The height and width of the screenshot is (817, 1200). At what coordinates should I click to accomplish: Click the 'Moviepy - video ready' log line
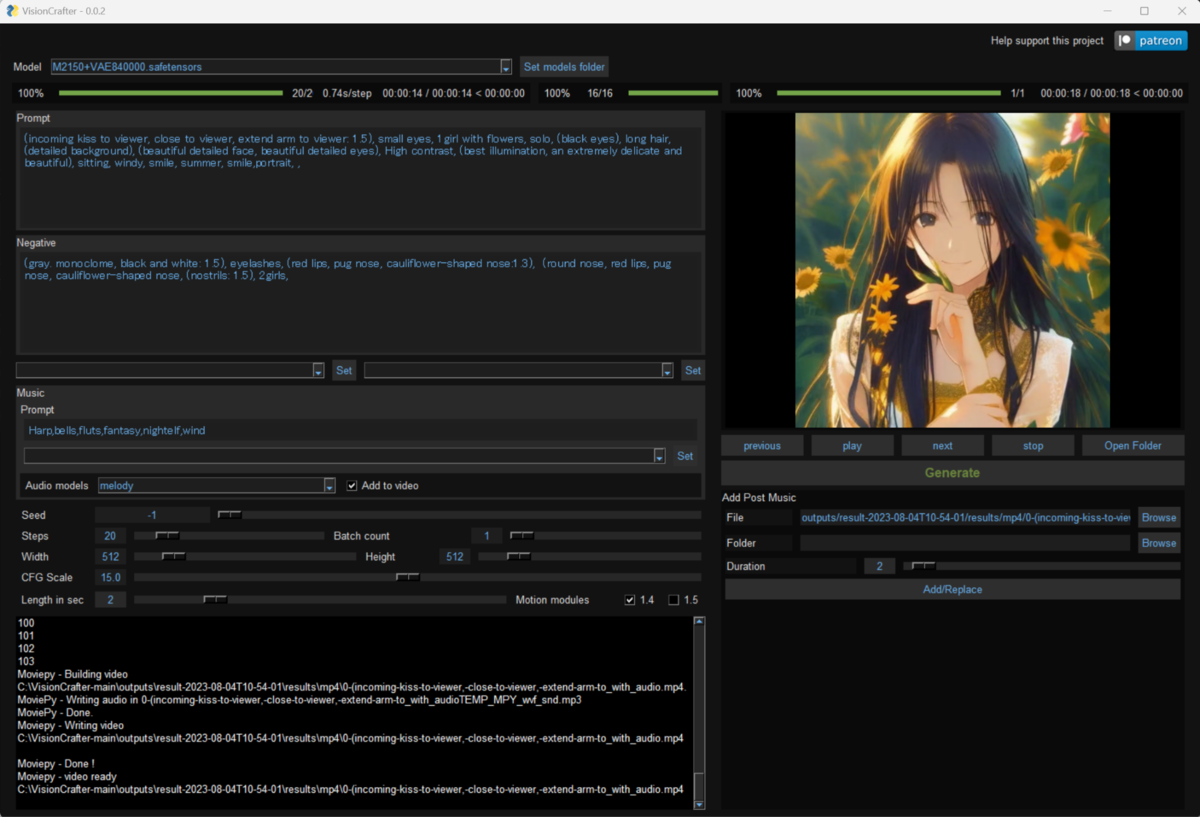click(x=67, y=777)
